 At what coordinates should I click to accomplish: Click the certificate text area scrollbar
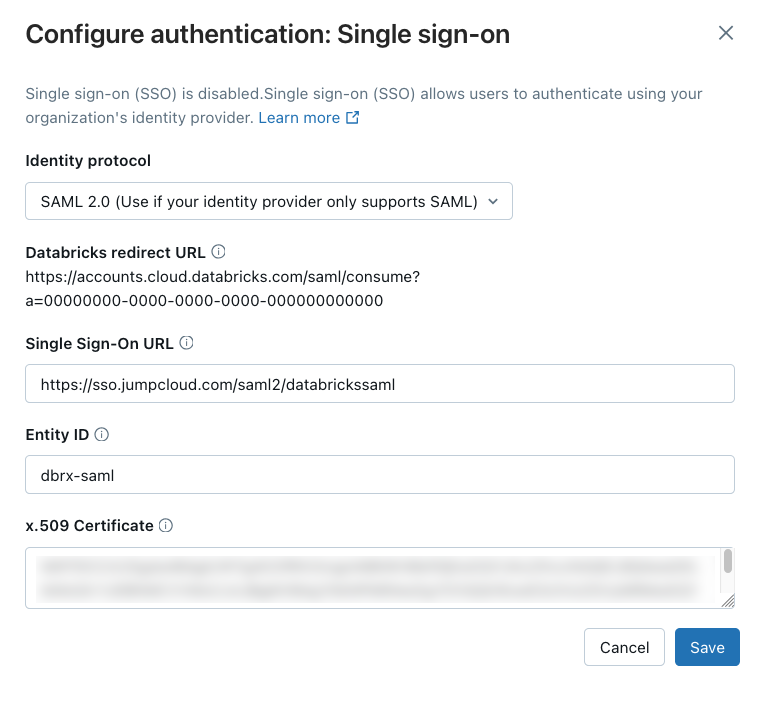pos(728,562)
